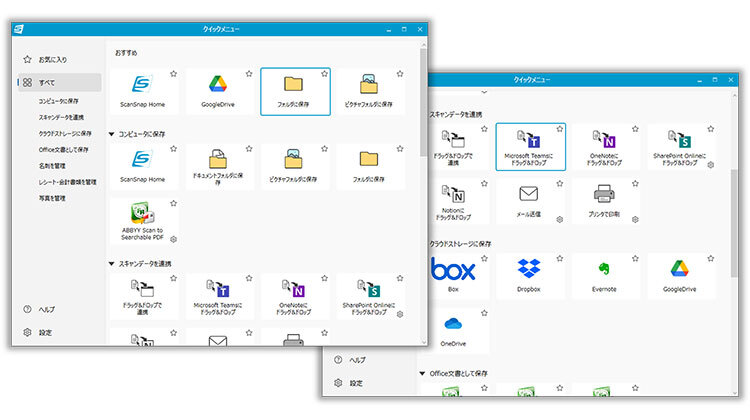Viewport: 750px width, 420px height.
Task: Select Microsoft Teams tile in front window
Action: [x=220, y=296]
